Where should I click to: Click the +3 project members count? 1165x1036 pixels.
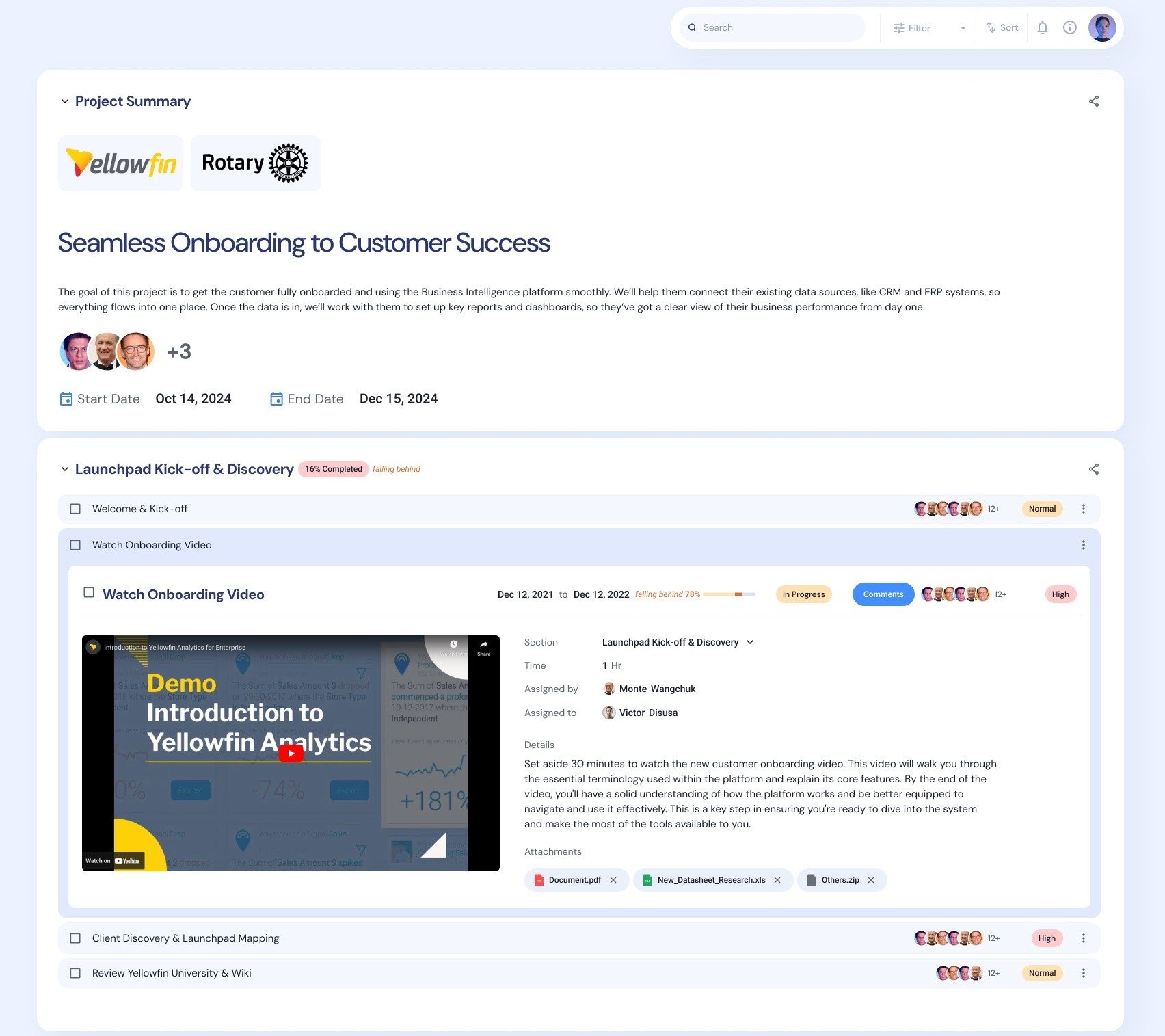tap(179, 351)
